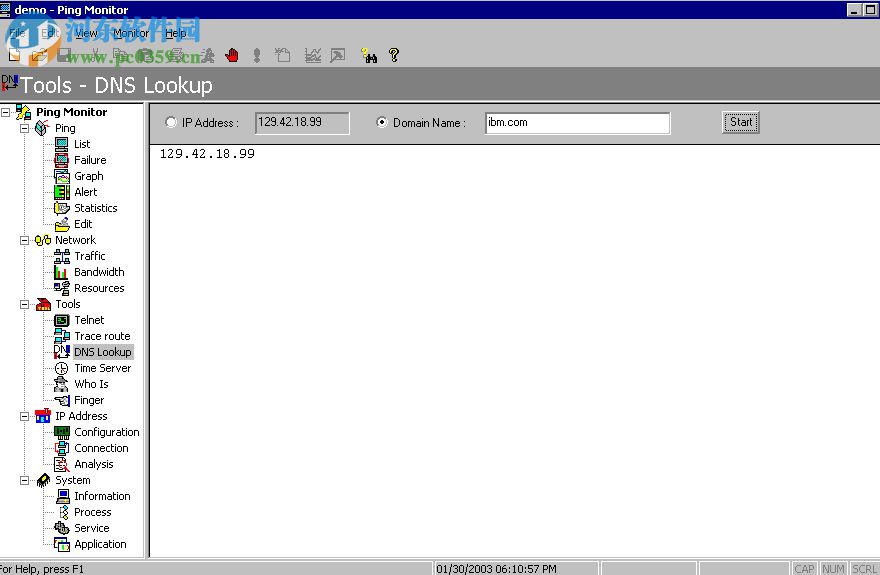Click the Resources icon under Network

[62, 288]
